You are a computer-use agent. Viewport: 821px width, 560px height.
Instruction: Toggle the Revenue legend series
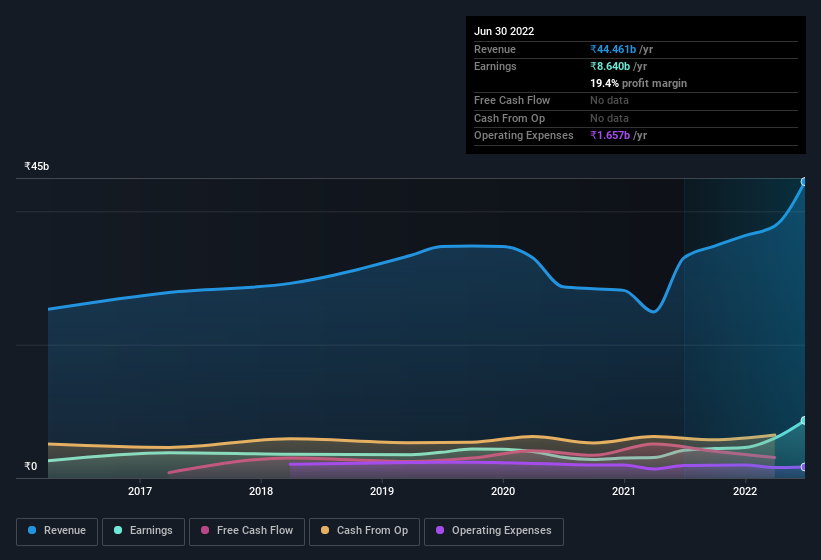pos(57,531)
